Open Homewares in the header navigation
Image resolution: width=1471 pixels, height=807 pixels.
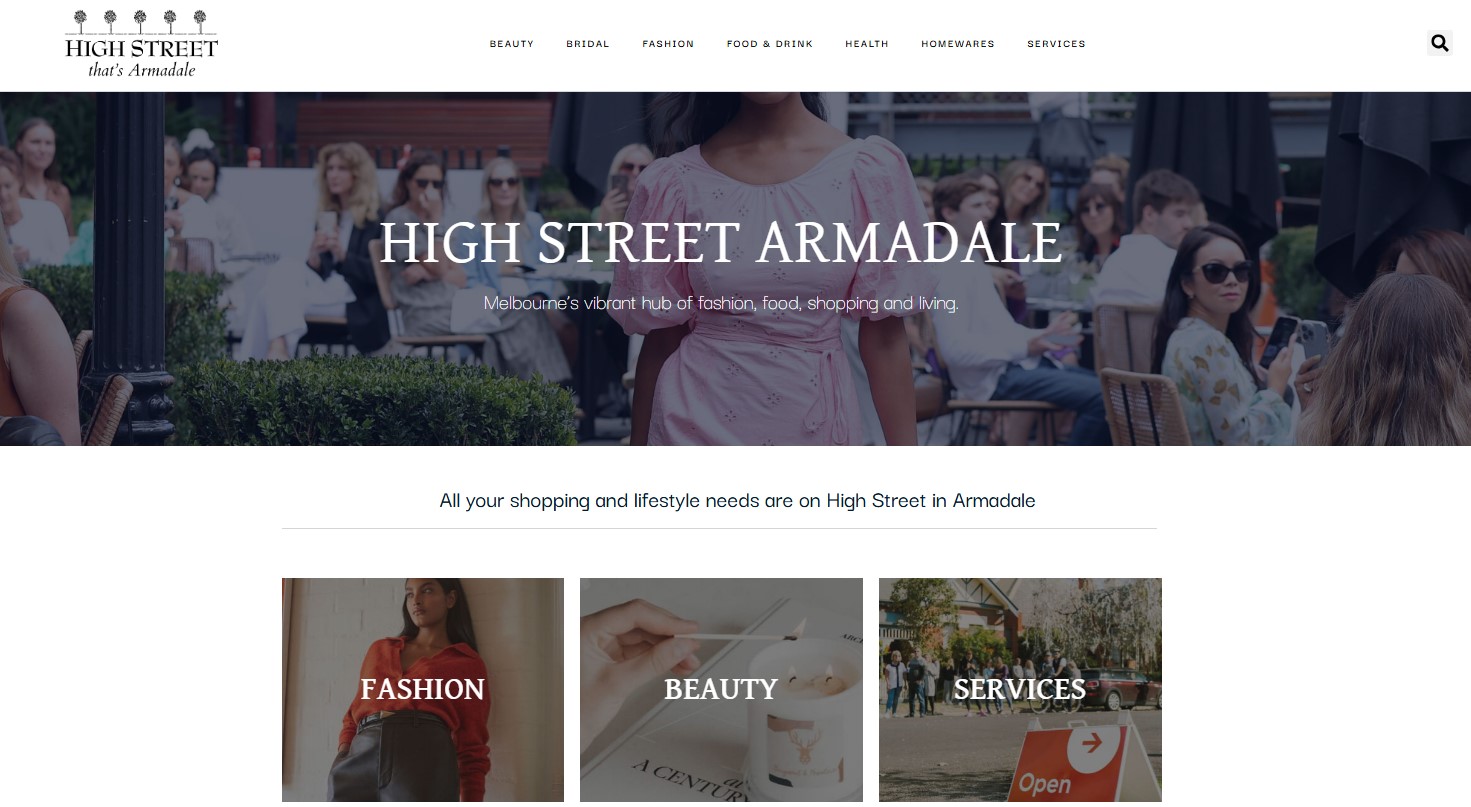pos(958,44)
